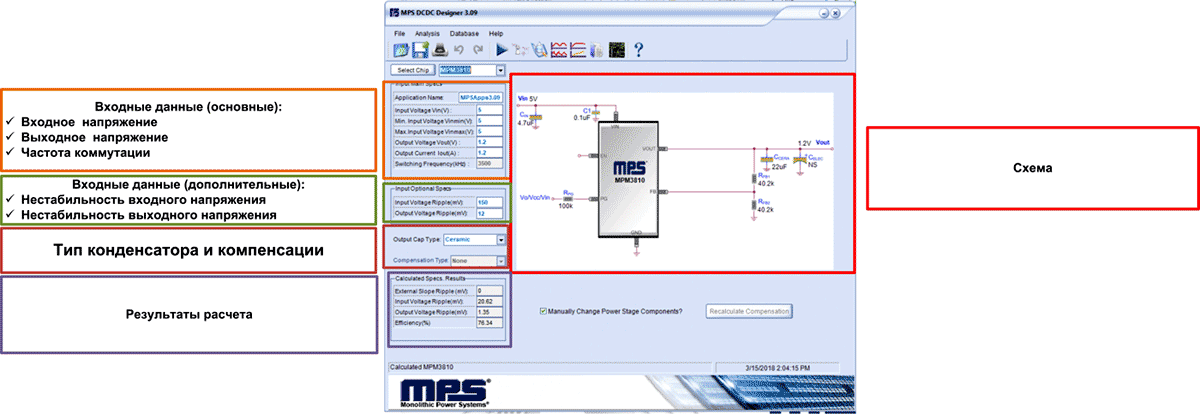Open the Output Cap Type Ceramic dropdown

501,240
